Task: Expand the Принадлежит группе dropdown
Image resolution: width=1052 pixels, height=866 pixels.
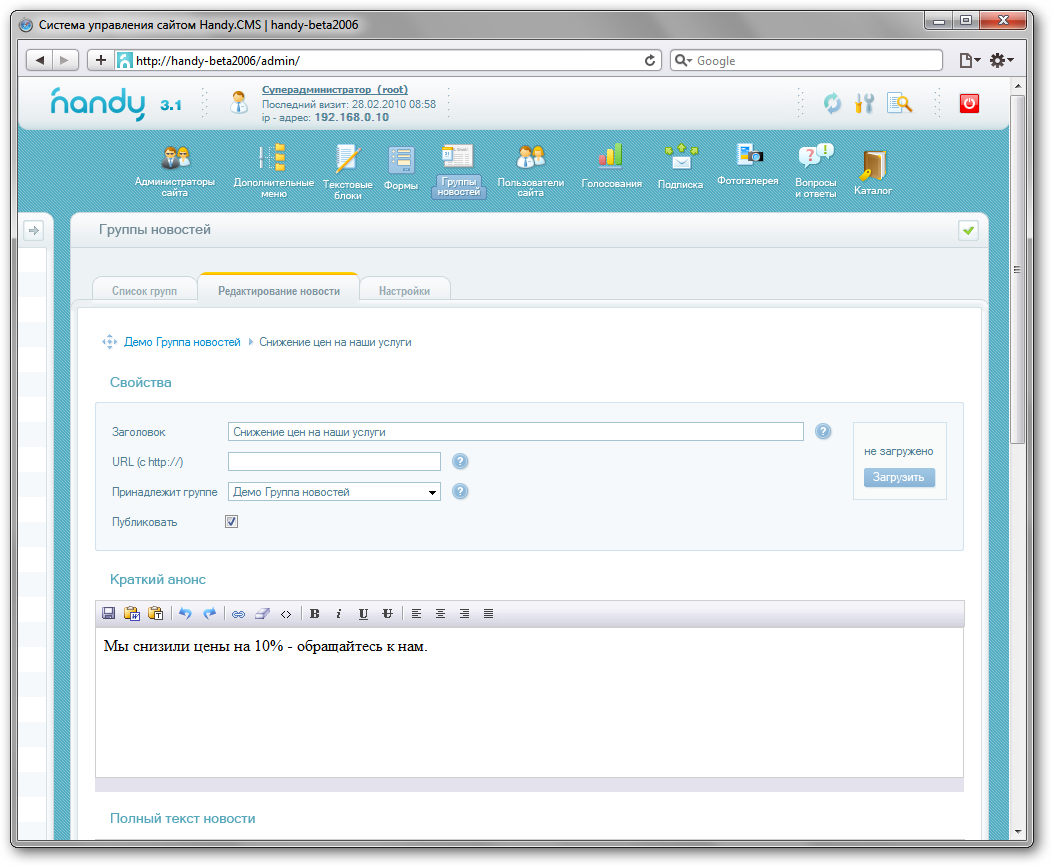Action: (x=432, y=492)
